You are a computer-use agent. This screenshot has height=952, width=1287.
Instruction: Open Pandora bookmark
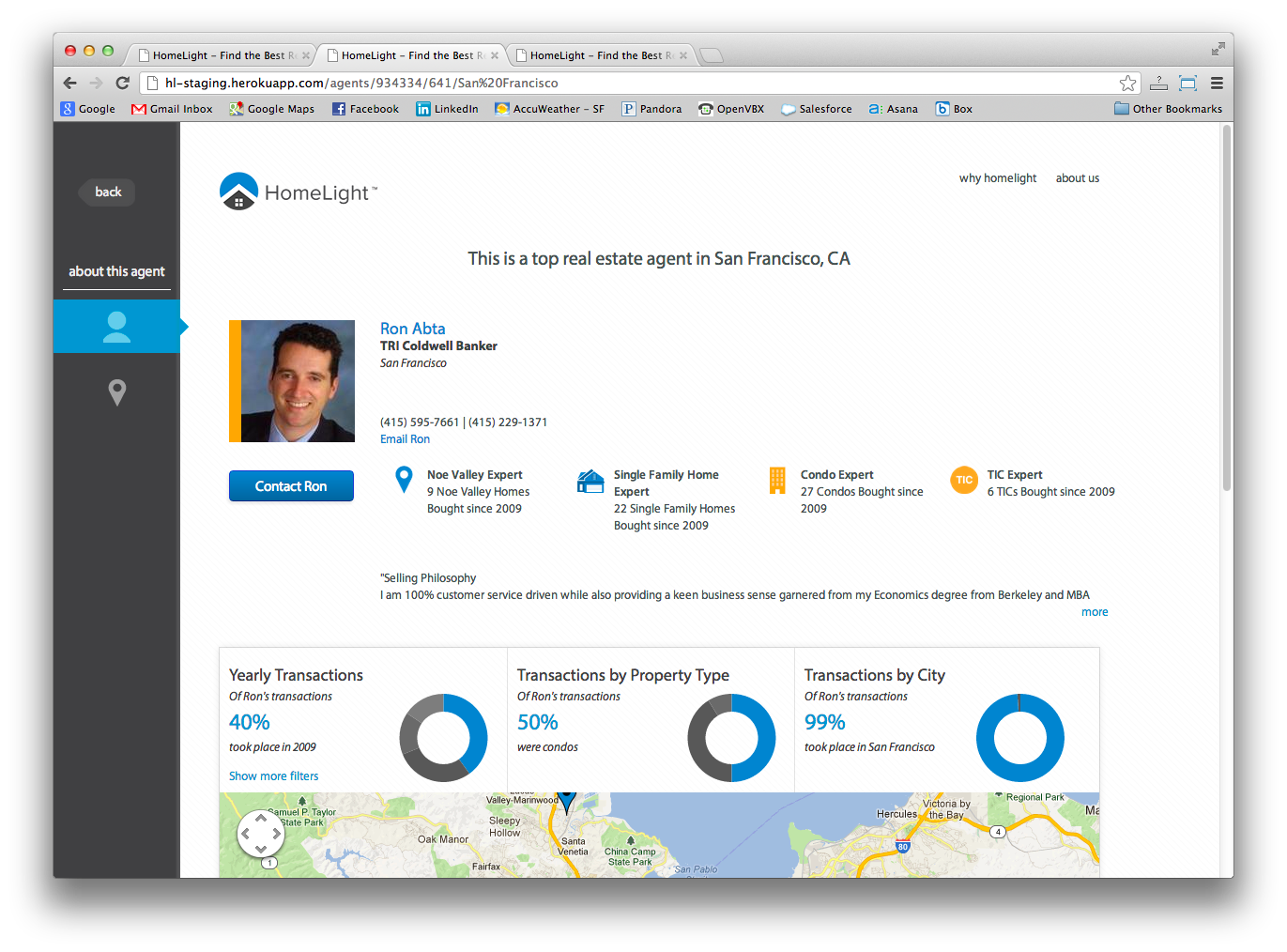click(651, 109)
